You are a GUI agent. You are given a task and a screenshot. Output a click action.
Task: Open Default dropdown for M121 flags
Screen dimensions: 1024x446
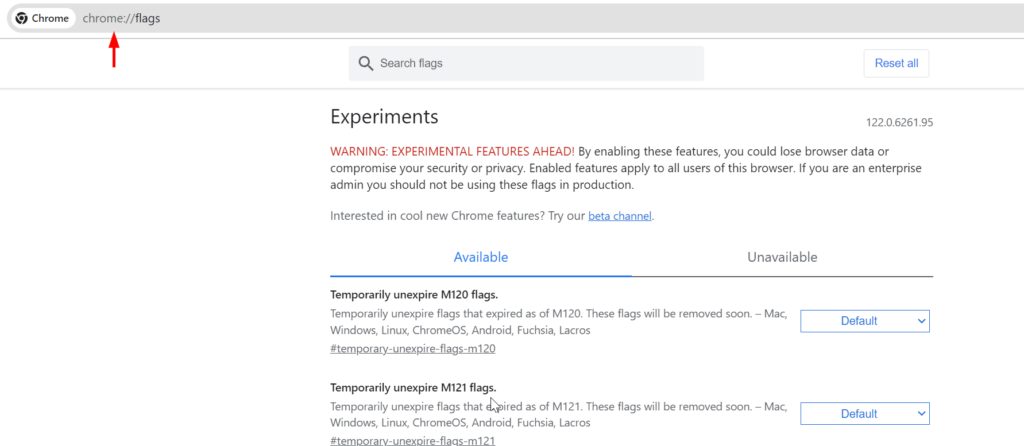point(865,413)
